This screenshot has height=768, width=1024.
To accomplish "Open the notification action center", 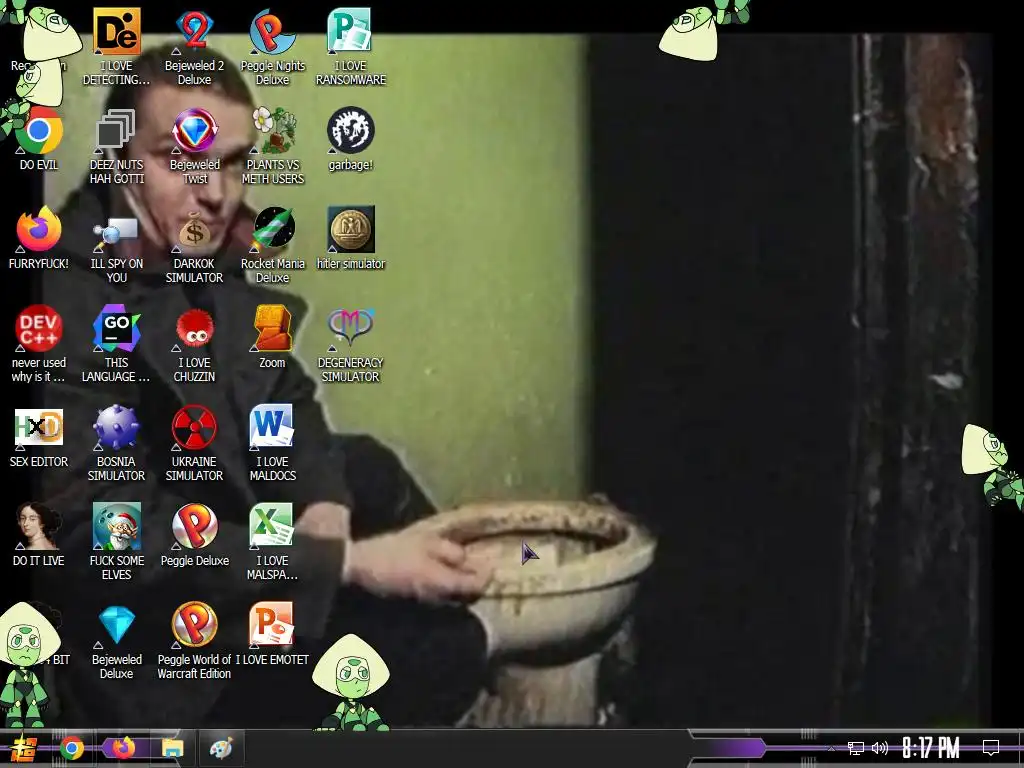I will (x=991, y=748).
